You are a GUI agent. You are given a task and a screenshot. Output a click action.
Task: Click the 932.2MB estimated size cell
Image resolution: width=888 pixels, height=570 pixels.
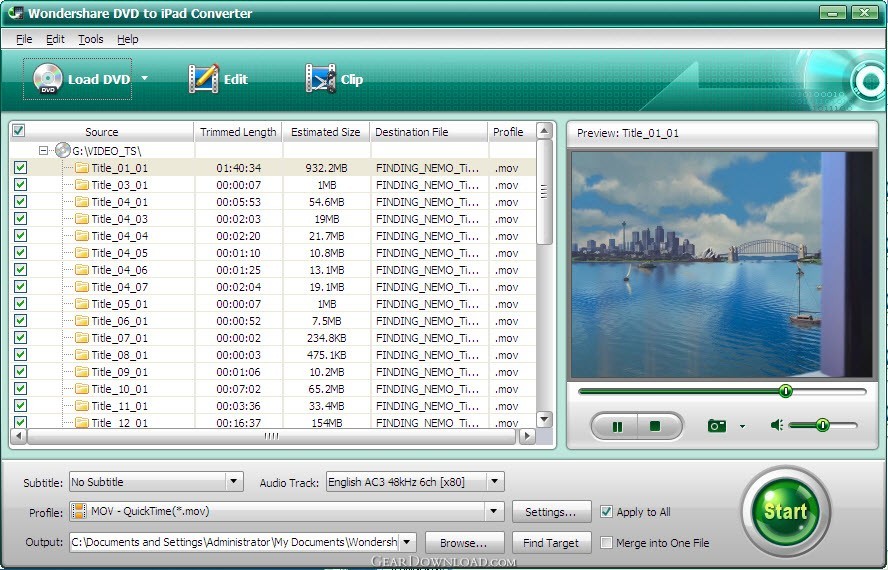click(326, 168)
